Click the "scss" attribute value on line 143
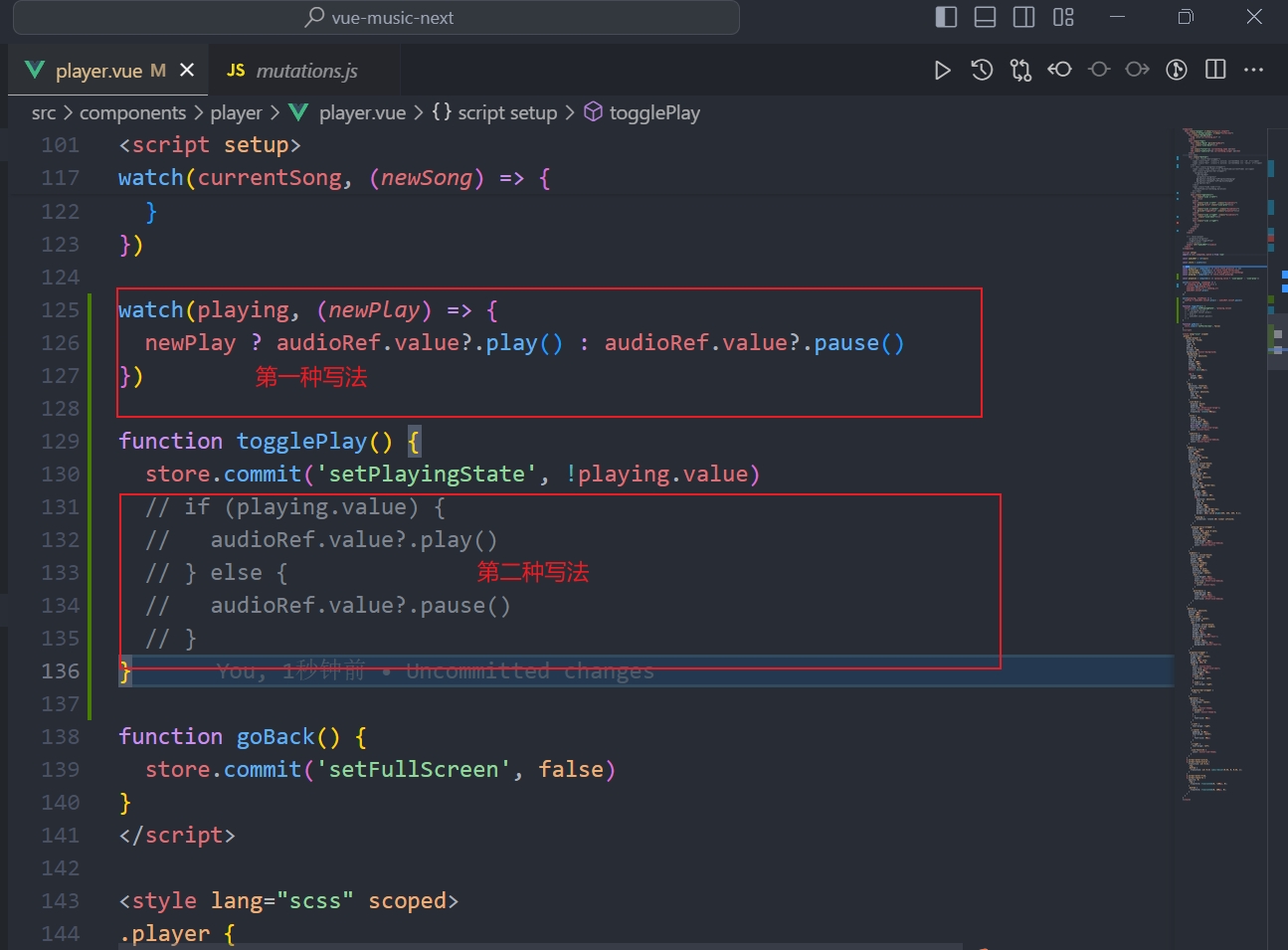 coord(315,900)
